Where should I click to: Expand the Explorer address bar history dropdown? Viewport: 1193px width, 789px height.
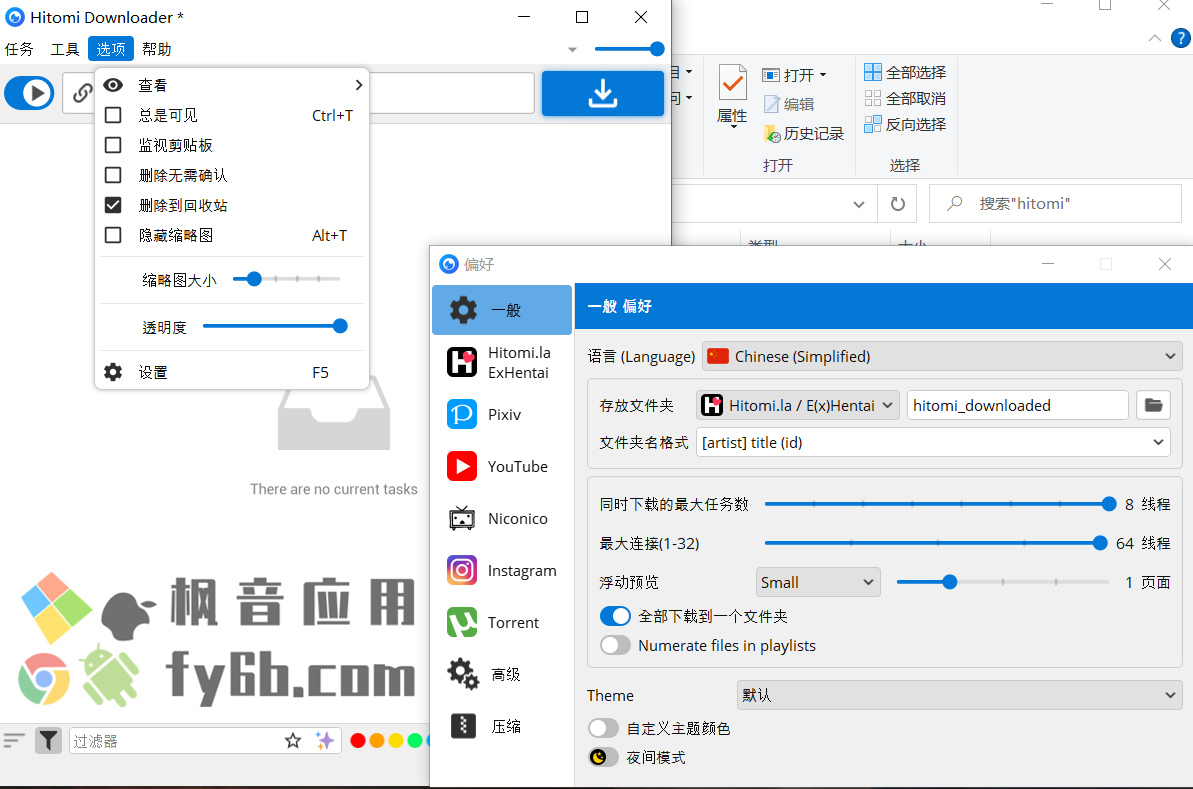(859, 204)
